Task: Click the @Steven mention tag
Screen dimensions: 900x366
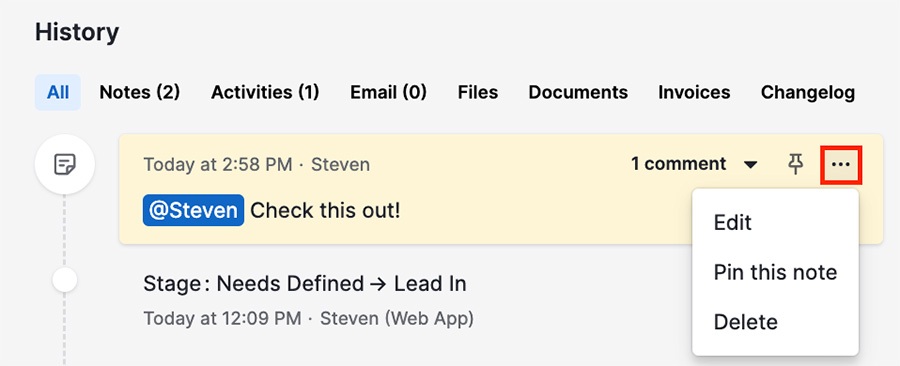Action: pos(193,211)
